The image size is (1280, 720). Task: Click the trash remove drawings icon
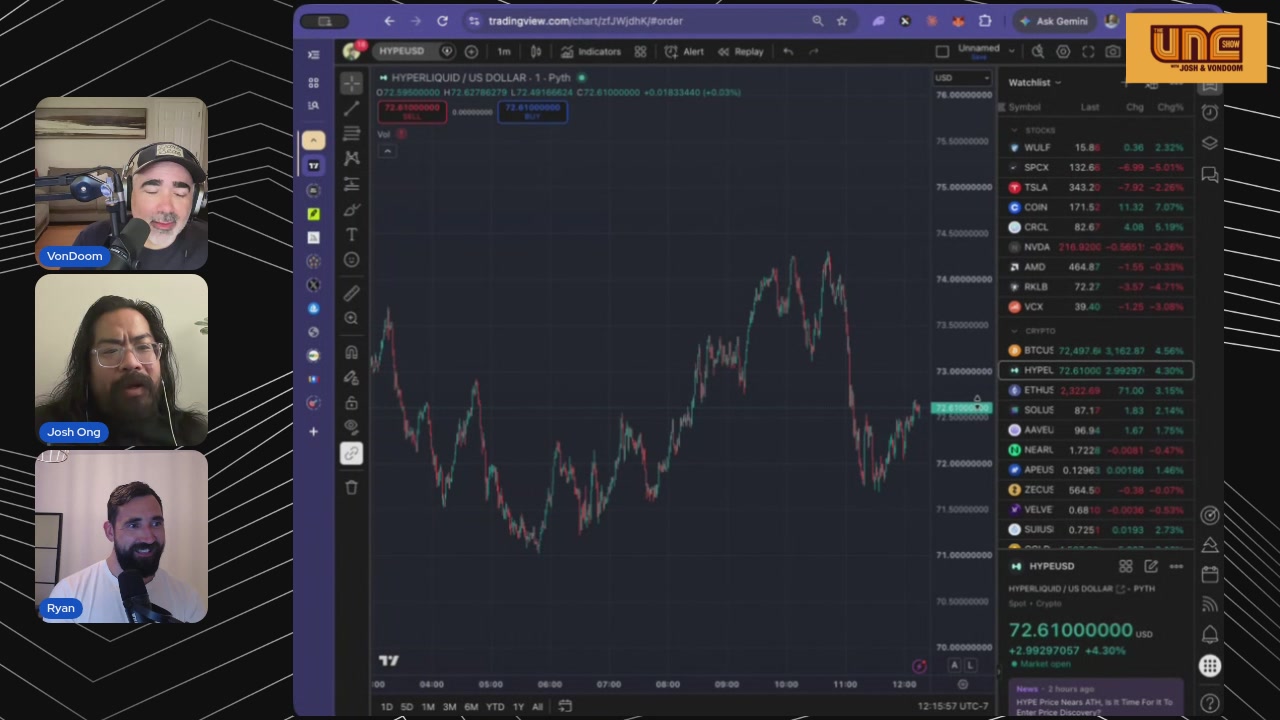click(351, 487)
